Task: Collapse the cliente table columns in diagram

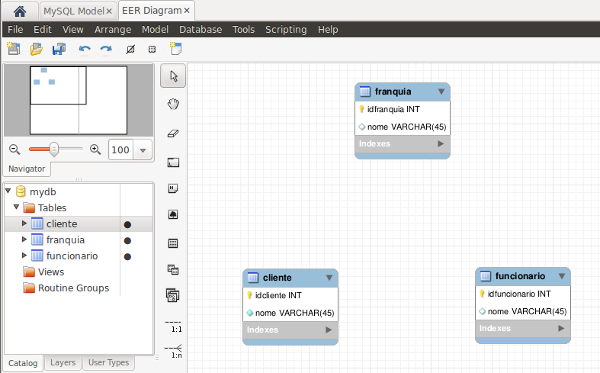Action: 329,277
